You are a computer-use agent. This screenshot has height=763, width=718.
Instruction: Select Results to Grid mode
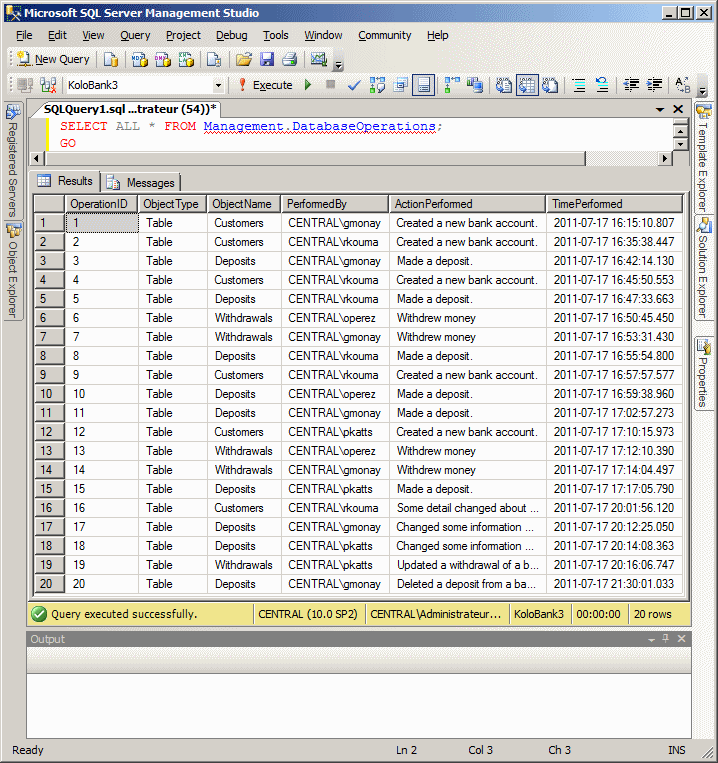pyautogui.click(x=527, y=85)
